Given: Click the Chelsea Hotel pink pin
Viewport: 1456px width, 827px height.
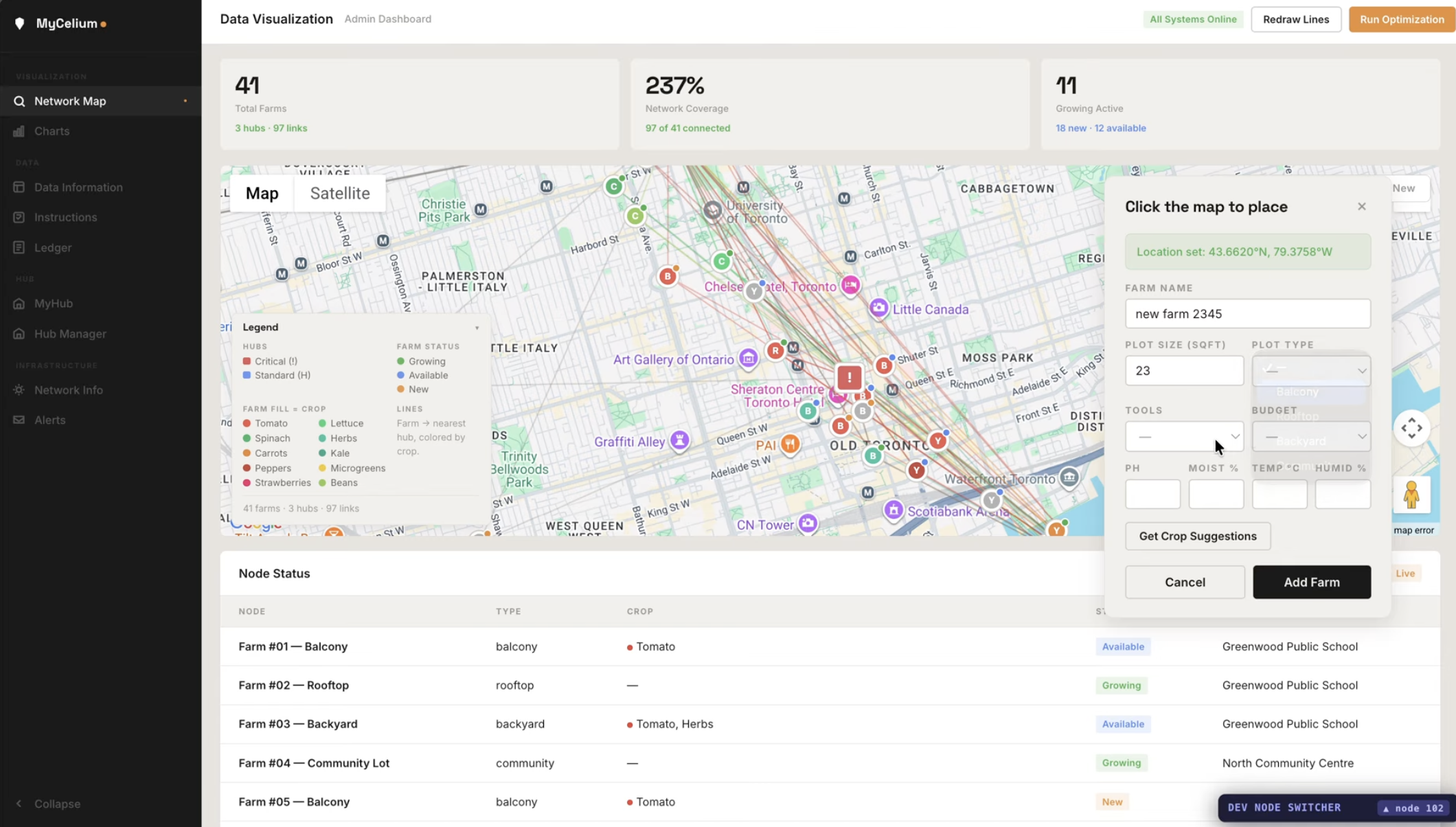Looking at the screenshot, I should click(850, 284).
